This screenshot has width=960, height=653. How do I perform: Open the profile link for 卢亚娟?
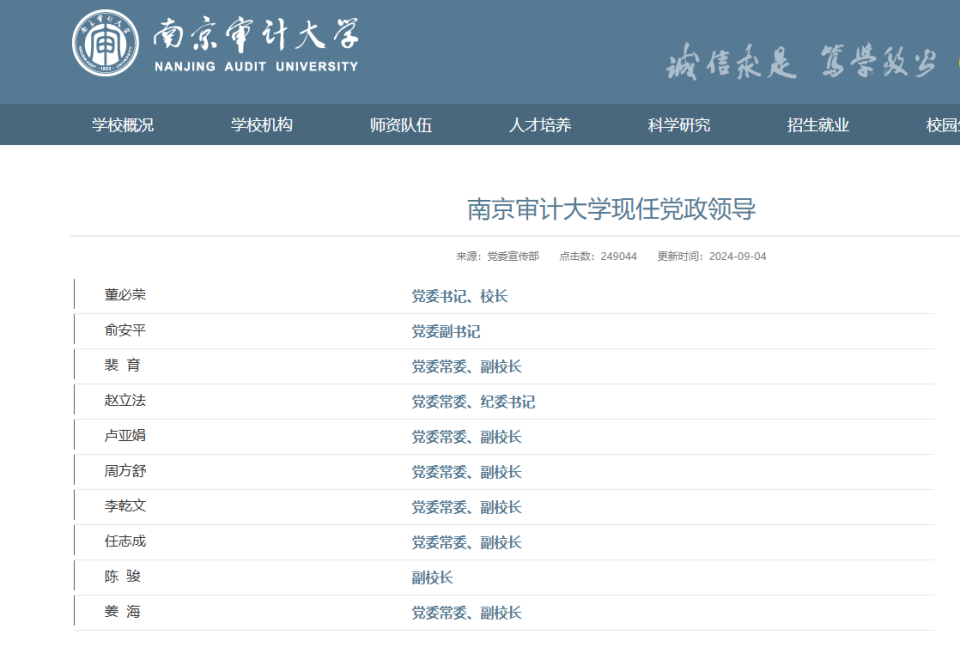(125, 436)
